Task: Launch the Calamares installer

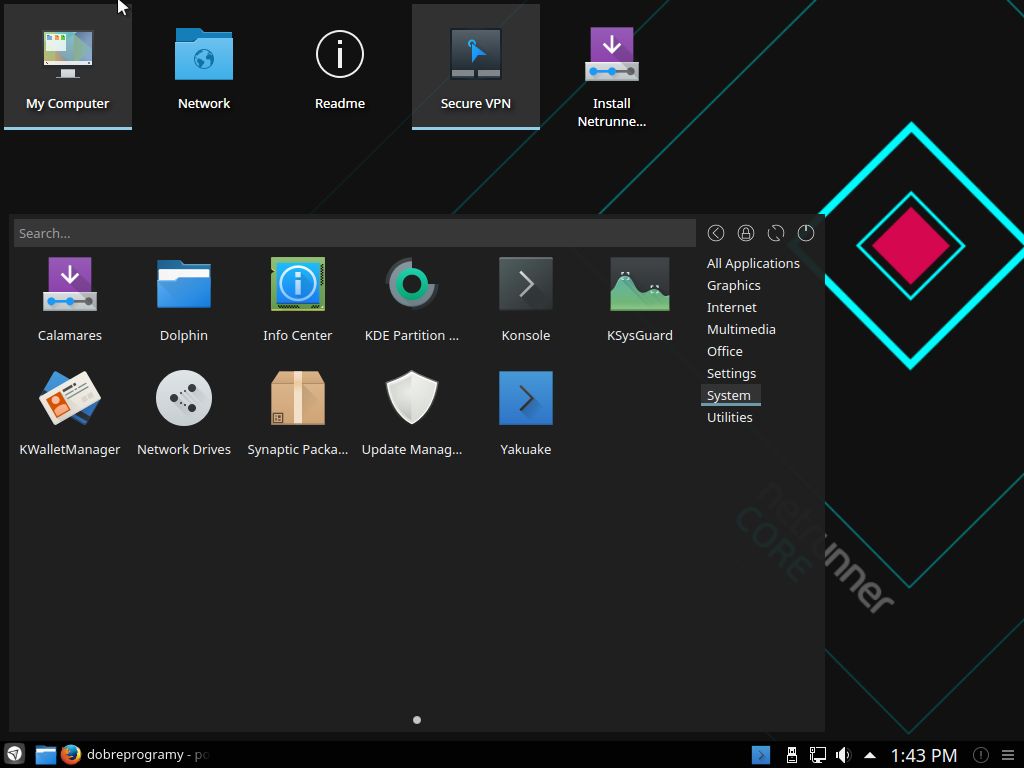Action: click(70, 300)
